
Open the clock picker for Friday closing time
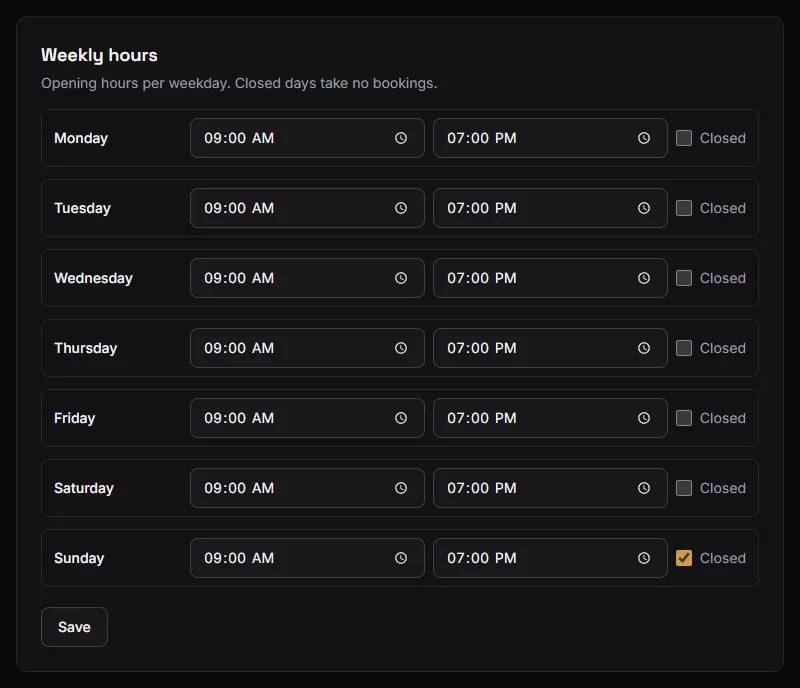coord(644,418)
